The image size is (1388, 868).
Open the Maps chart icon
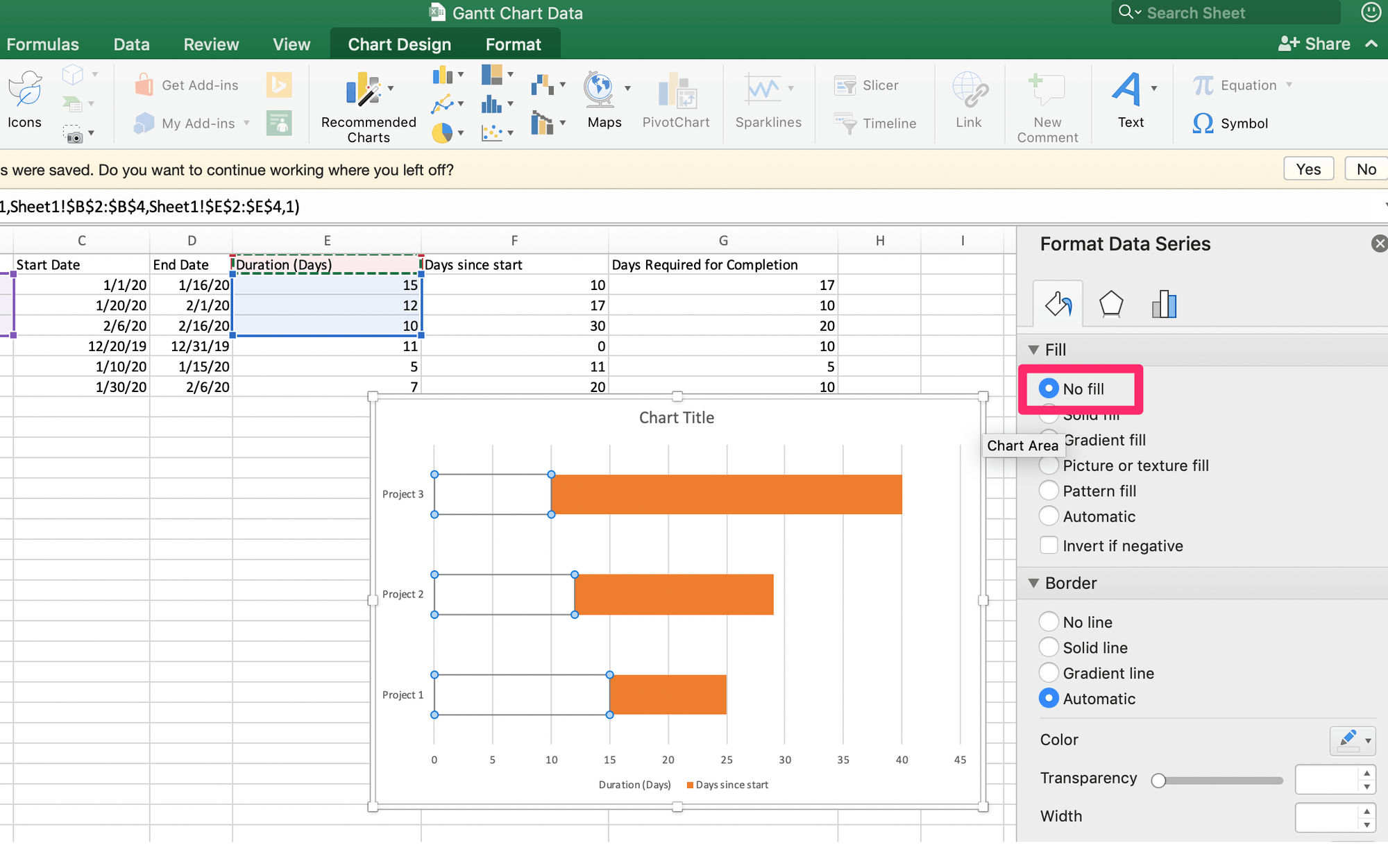tap(600, 90)
